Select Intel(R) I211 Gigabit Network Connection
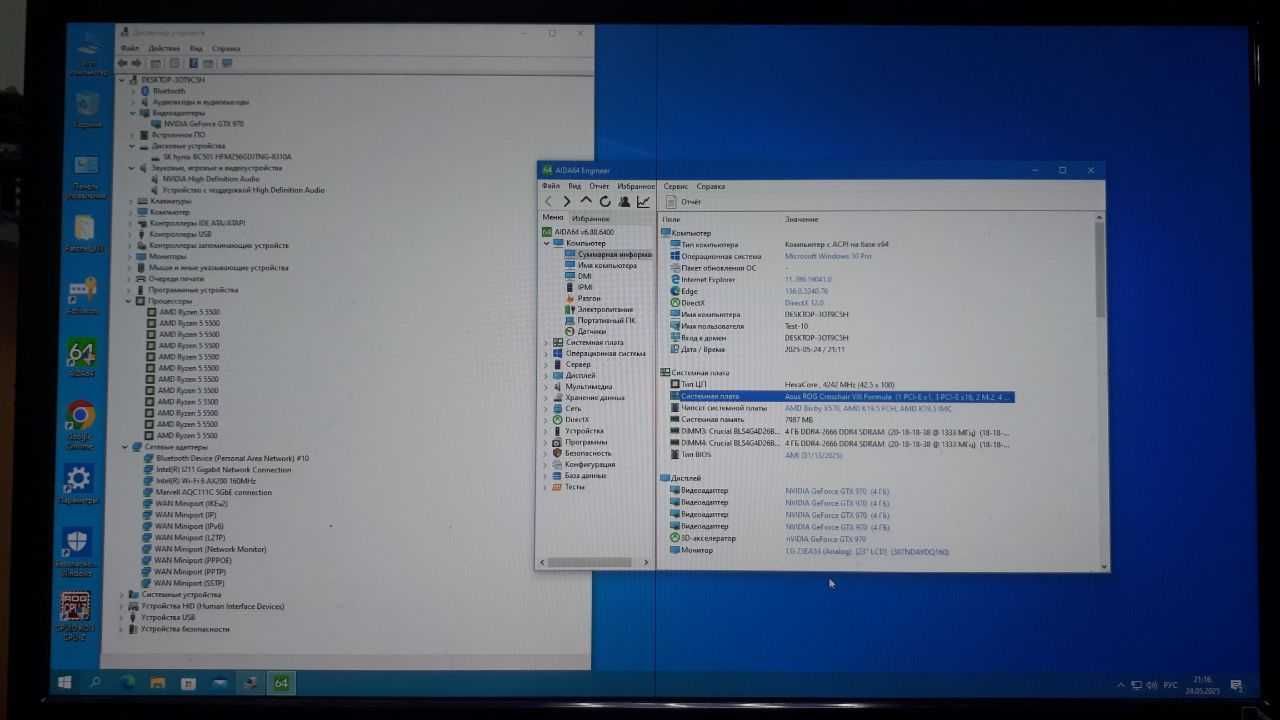The width and height of the screenshot is (1280, 720). point(216,469)
